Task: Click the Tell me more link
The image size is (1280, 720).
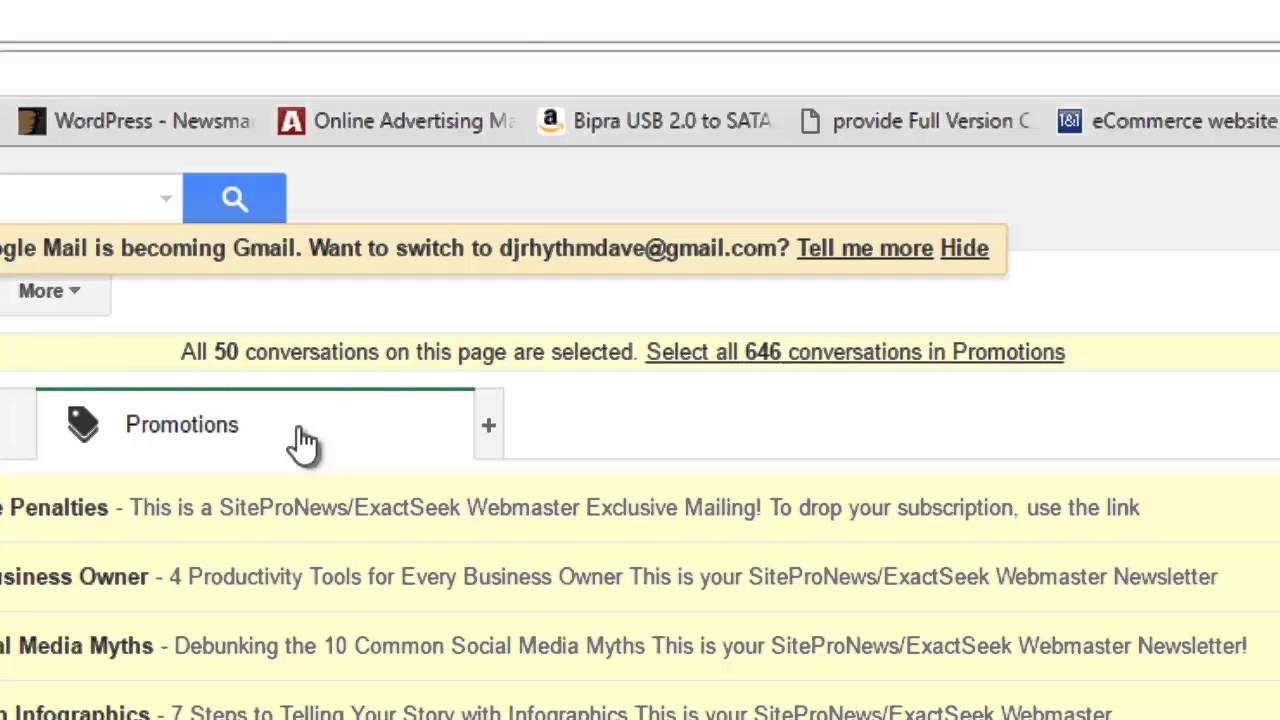Action: 865,248
